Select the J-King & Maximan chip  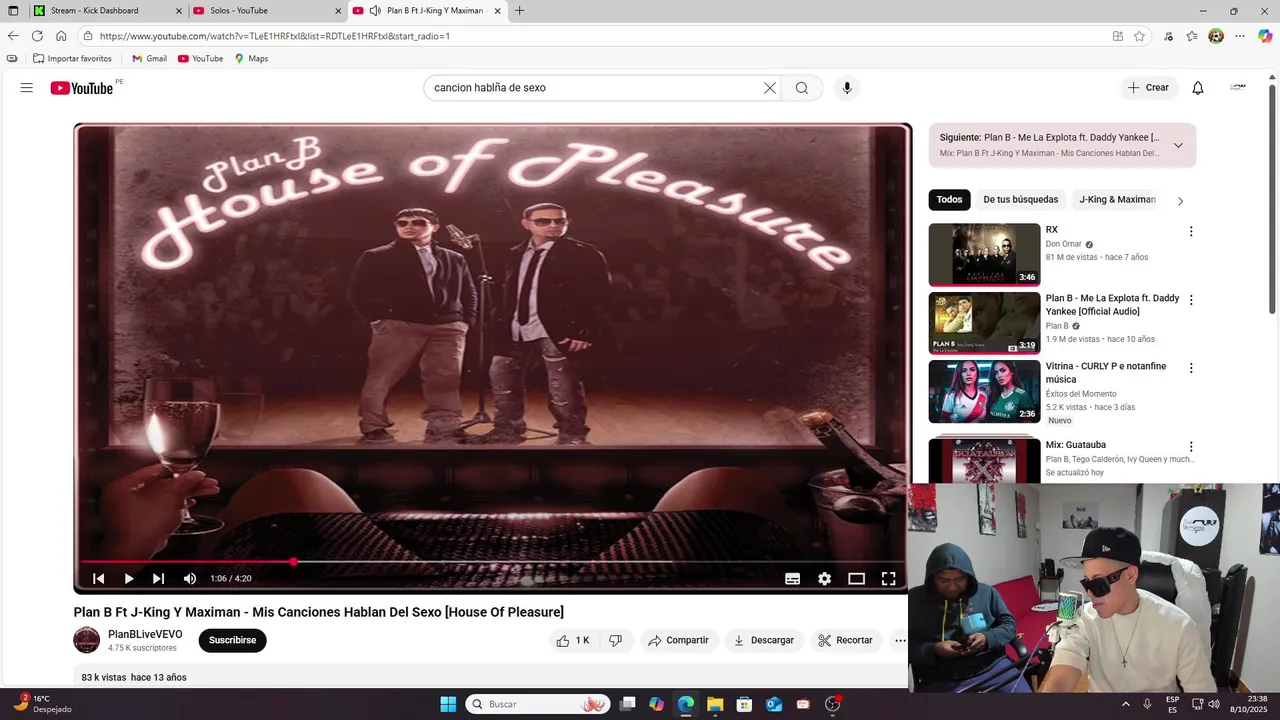(x=1117, y=200)
